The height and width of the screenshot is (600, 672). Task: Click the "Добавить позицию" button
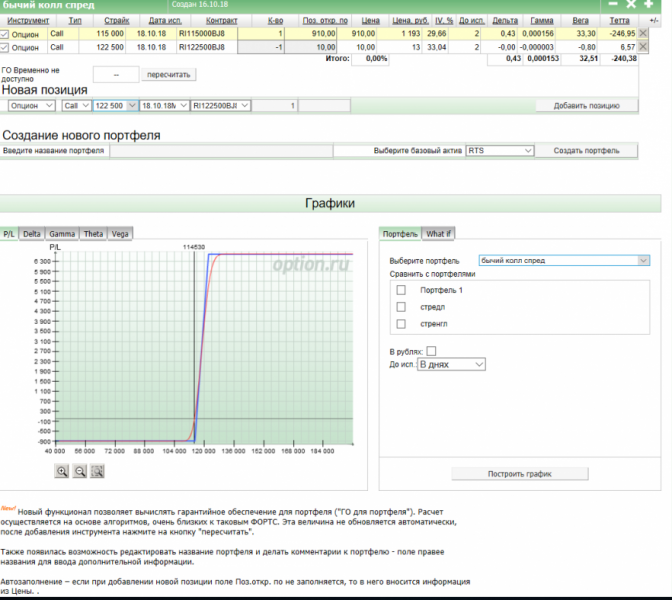587,105
